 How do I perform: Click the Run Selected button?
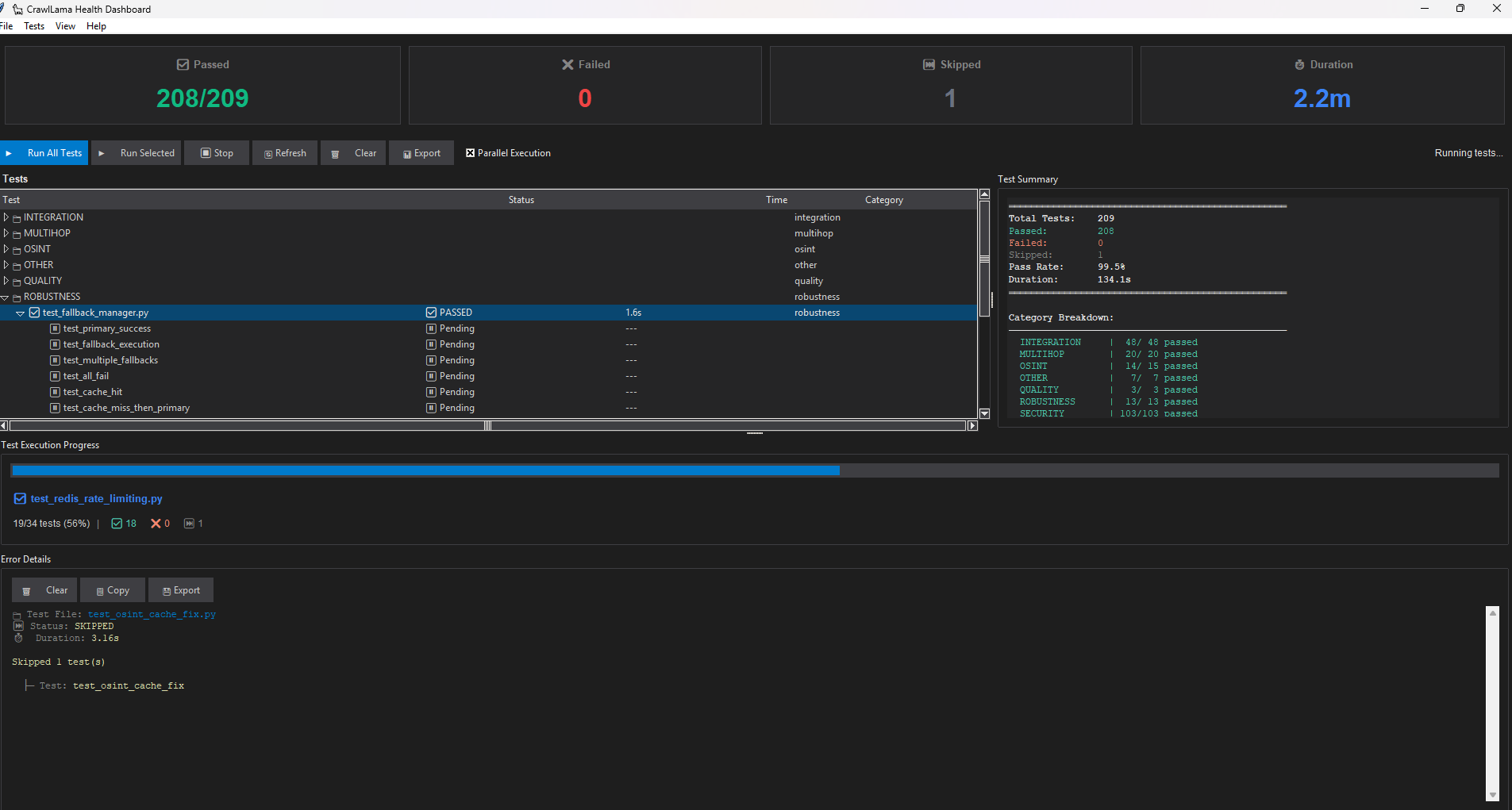[x=136, y=152]
